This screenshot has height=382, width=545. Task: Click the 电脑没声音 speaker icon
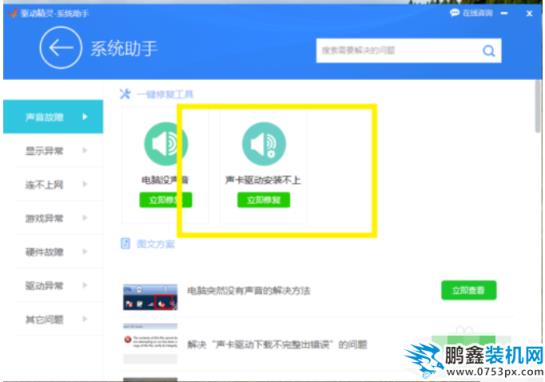click(x=166, y=144)
